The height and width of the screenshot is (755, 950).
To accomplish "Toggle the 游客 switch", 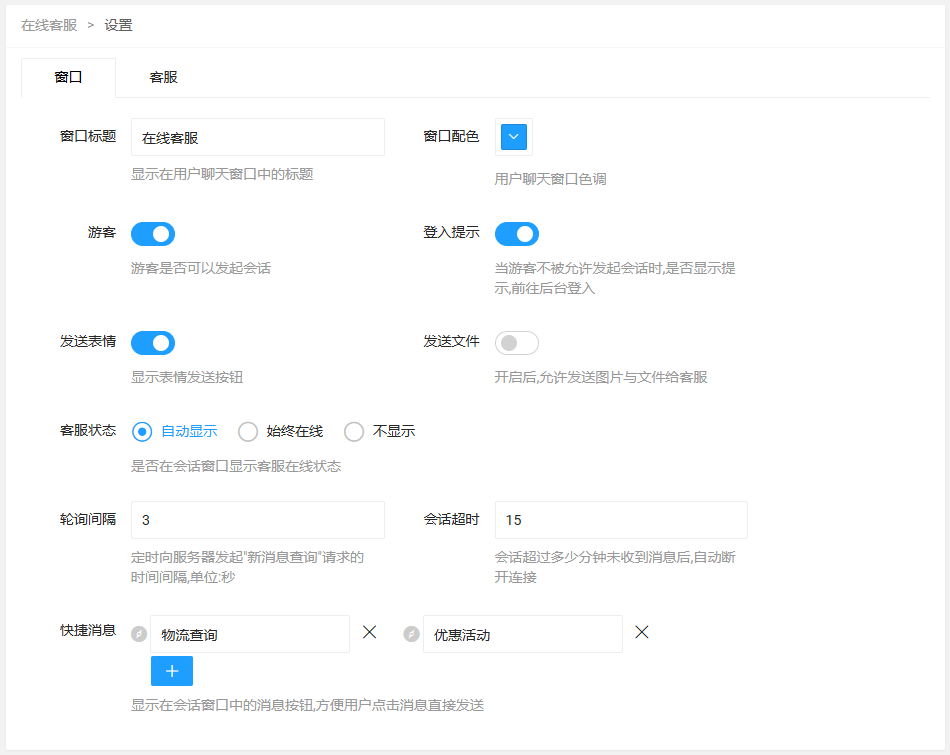I will (153, 234).
